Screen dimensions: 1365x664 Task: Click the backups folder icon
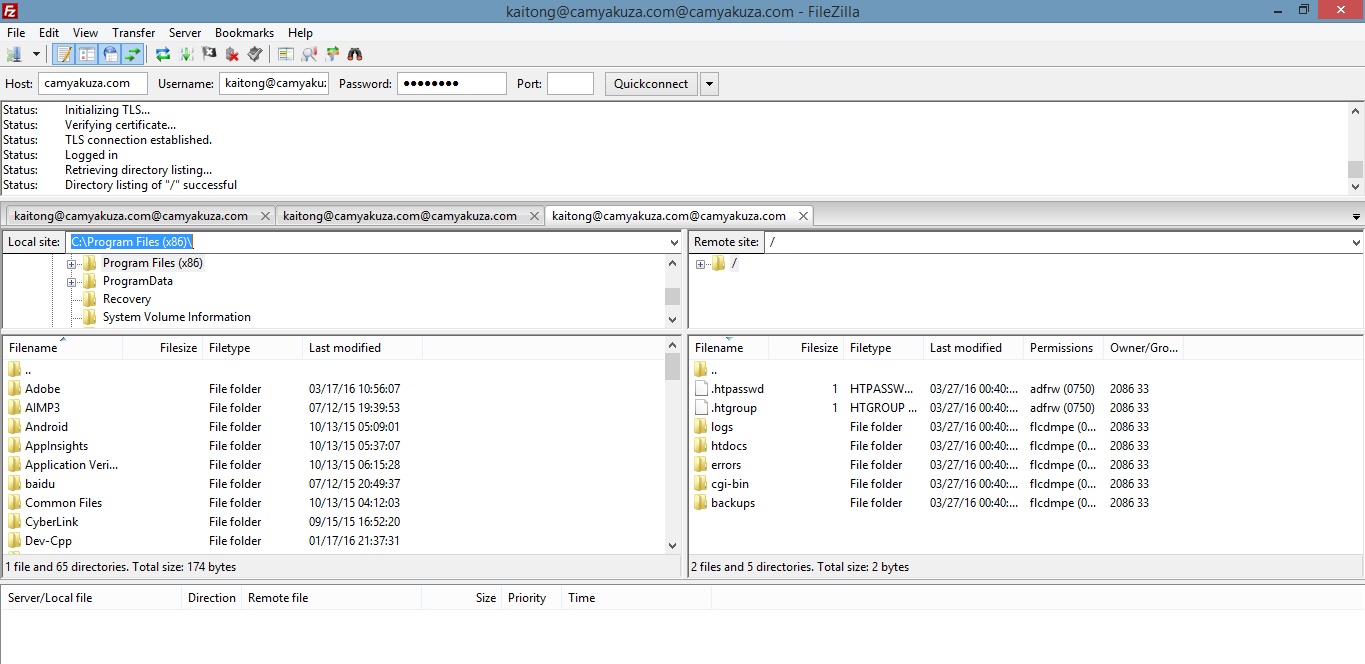(700, 503)
